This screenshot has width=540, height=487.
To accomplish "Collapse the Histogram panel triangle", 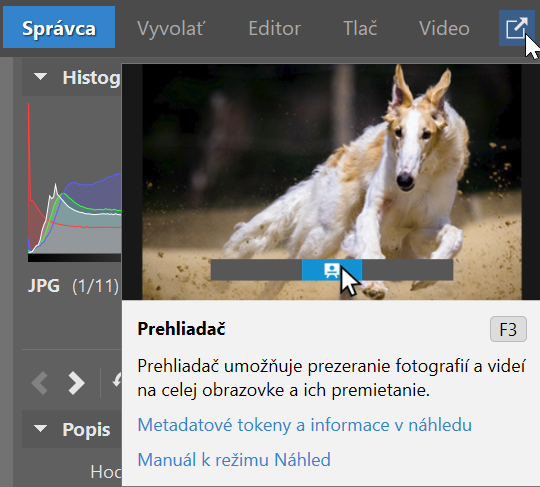I will 41,76.
